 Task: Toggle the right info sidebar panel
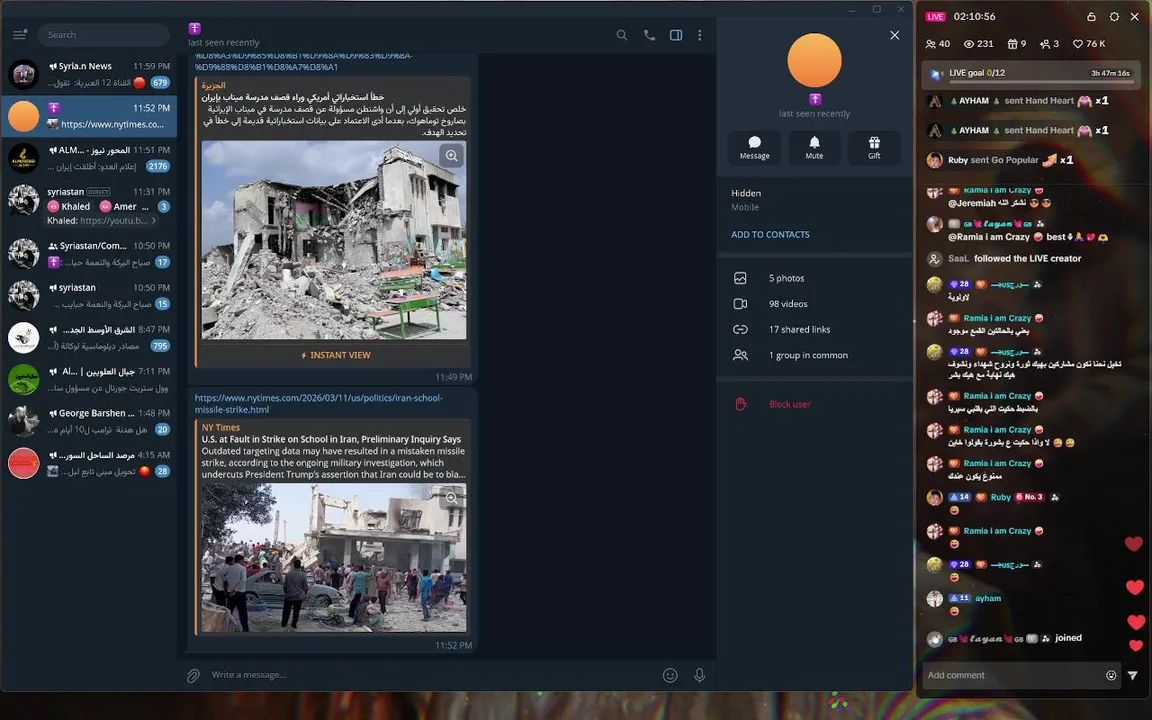pyautogui.click(x=676, y=35)
